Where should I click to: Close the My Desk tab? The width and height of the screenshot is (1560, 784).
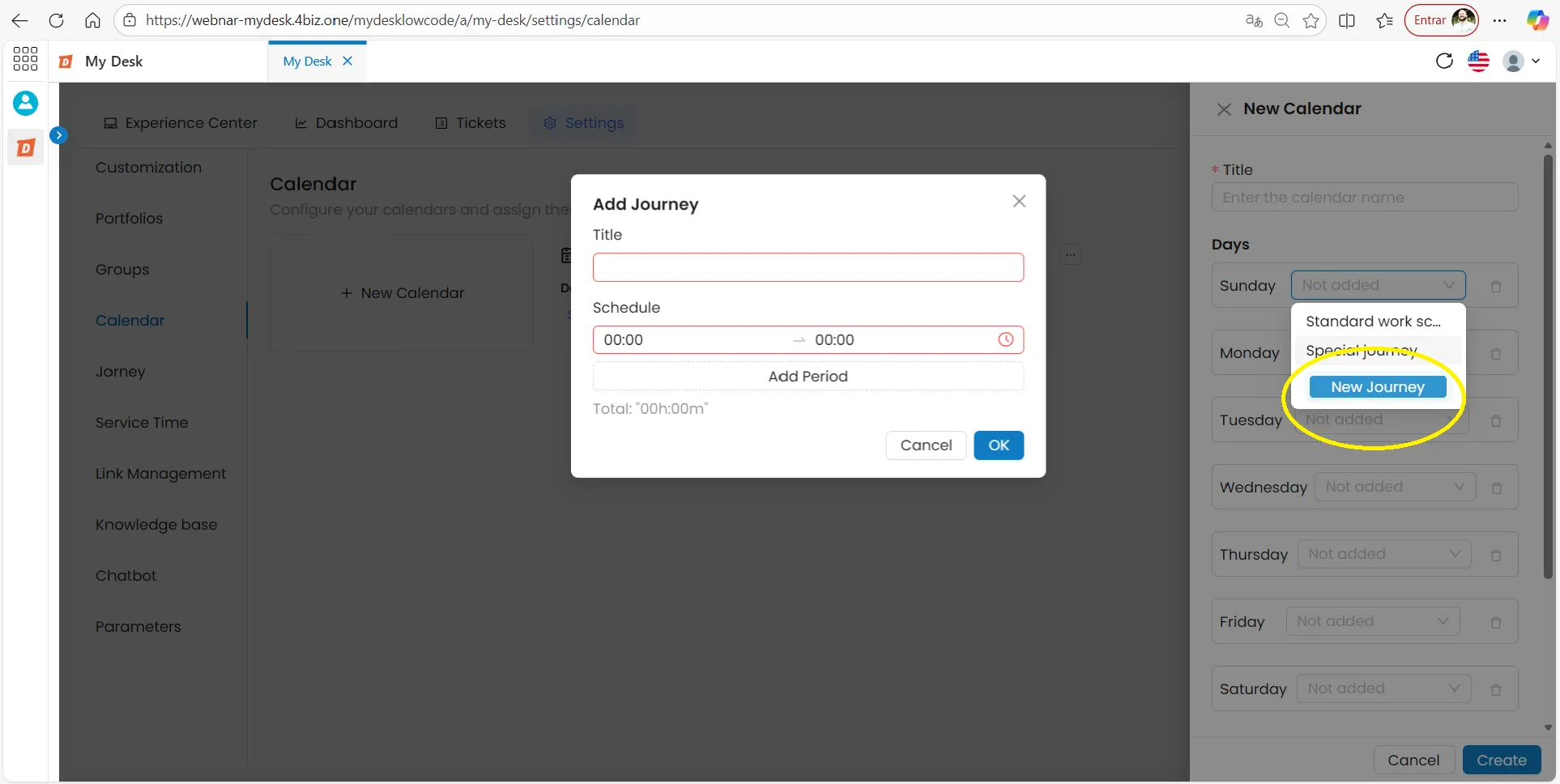347,61
